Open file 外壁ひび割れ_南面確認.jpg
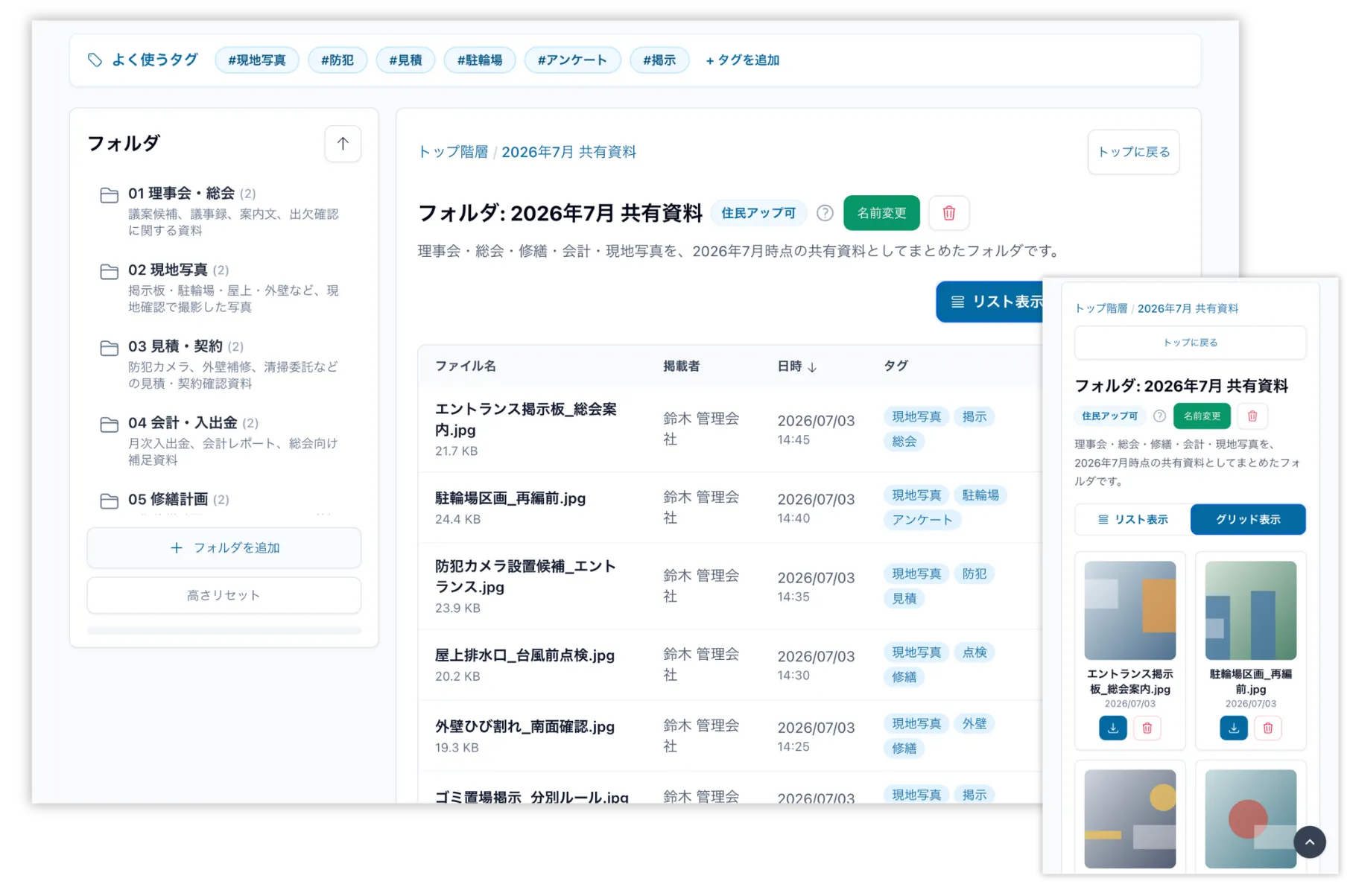Screen dimensions: 1350x896 tap(525, 727)
